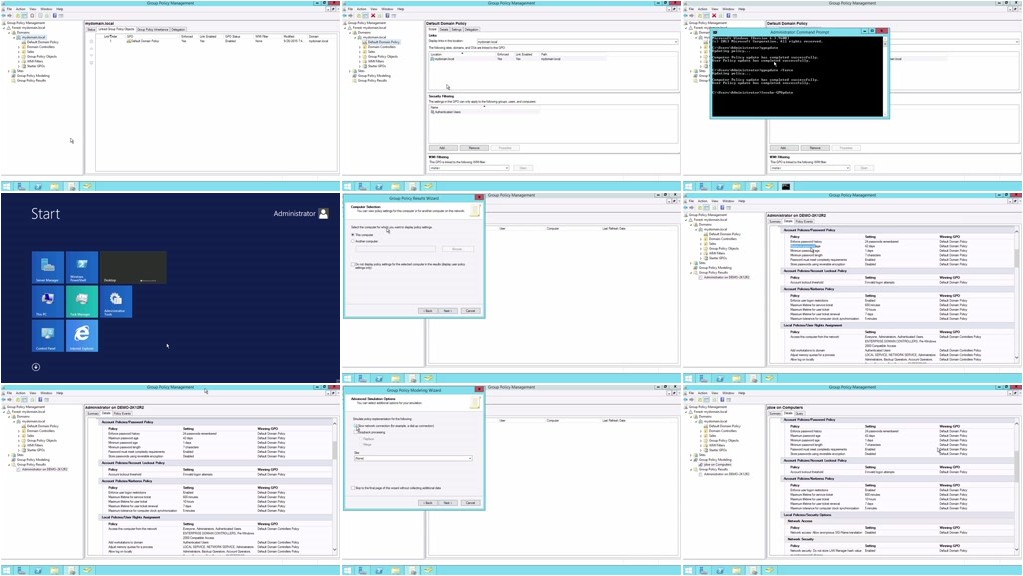Screen dimensions: 1023x576
Task: Open the WMI filter dropdown beneath the Command Prompt window
Action: point(810,168)
